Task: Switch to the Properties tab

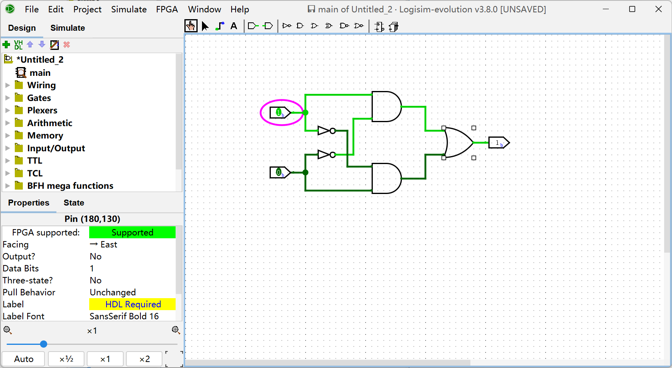Action: click(28, 203)
